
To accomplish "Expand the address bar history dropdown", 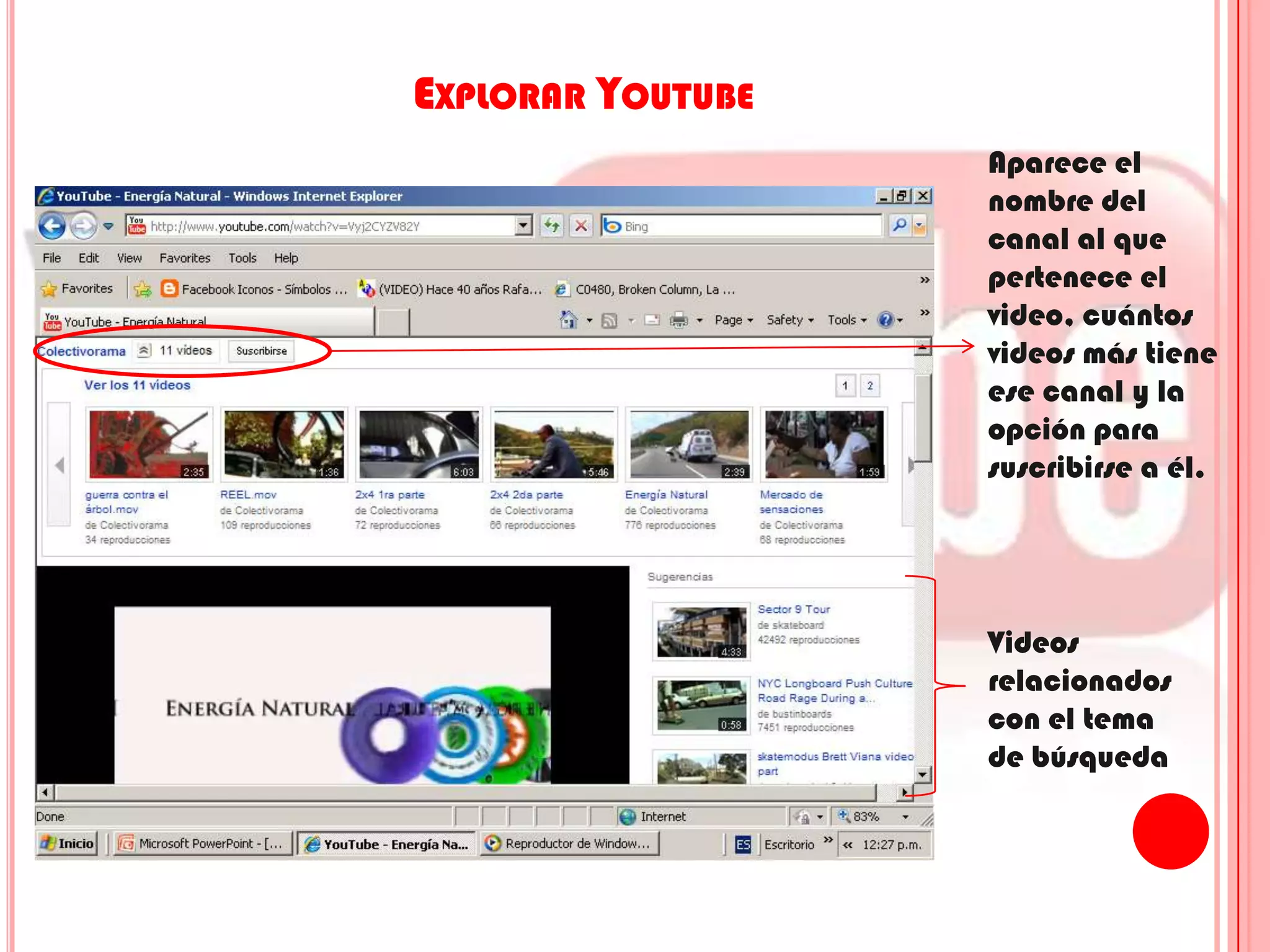I will tap(524, 226).
